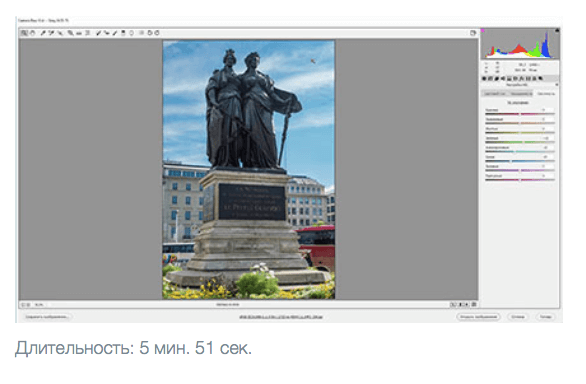Open the HSL panel flyout menu

tap(556, 85)
